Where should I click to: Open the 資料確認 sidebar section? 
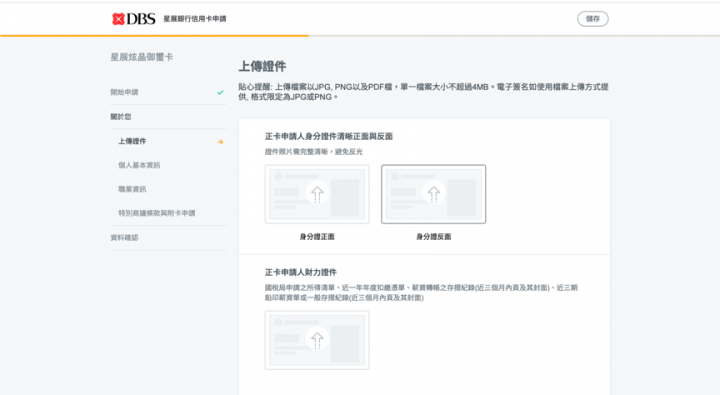point(168,237)
